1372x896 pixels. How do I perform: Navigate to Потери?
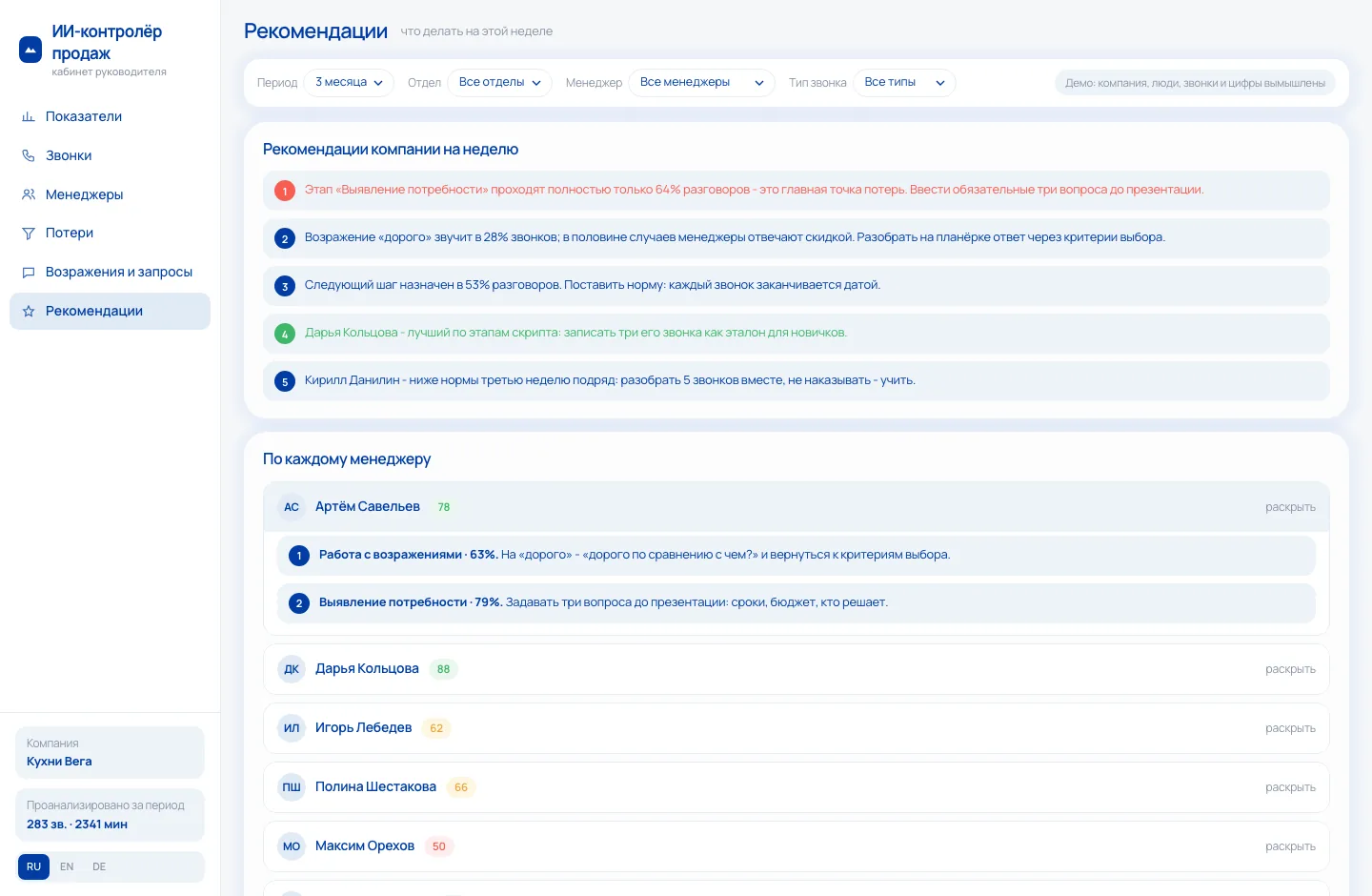110,234
